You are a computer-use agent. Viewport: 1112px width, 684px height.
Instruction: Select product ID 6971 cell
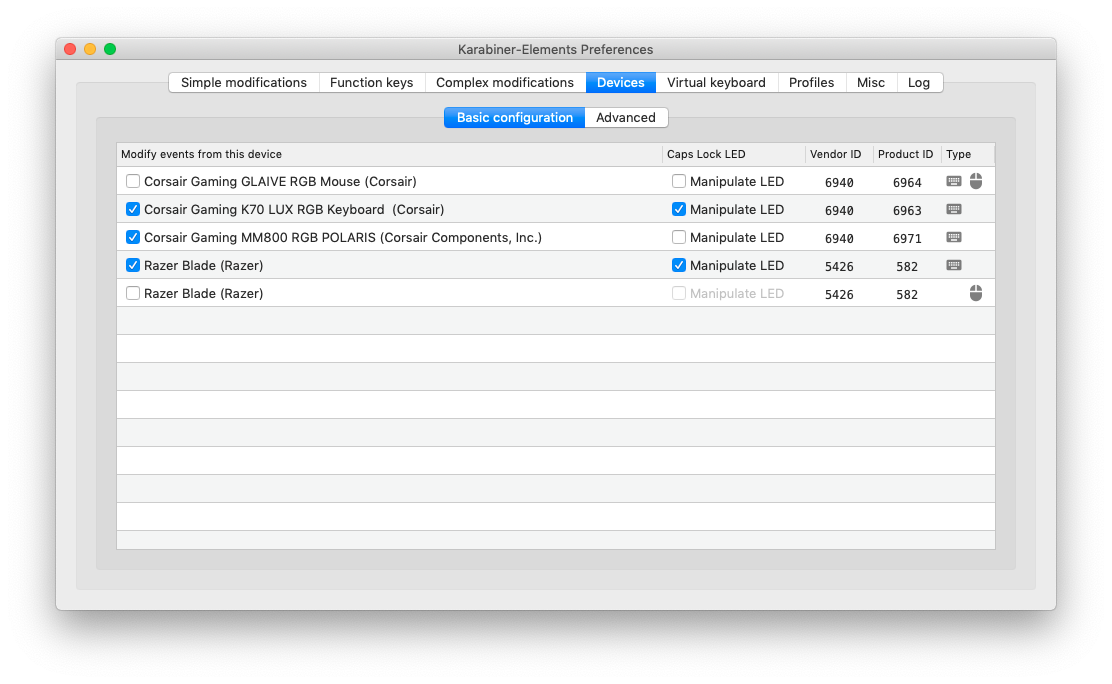907,238
